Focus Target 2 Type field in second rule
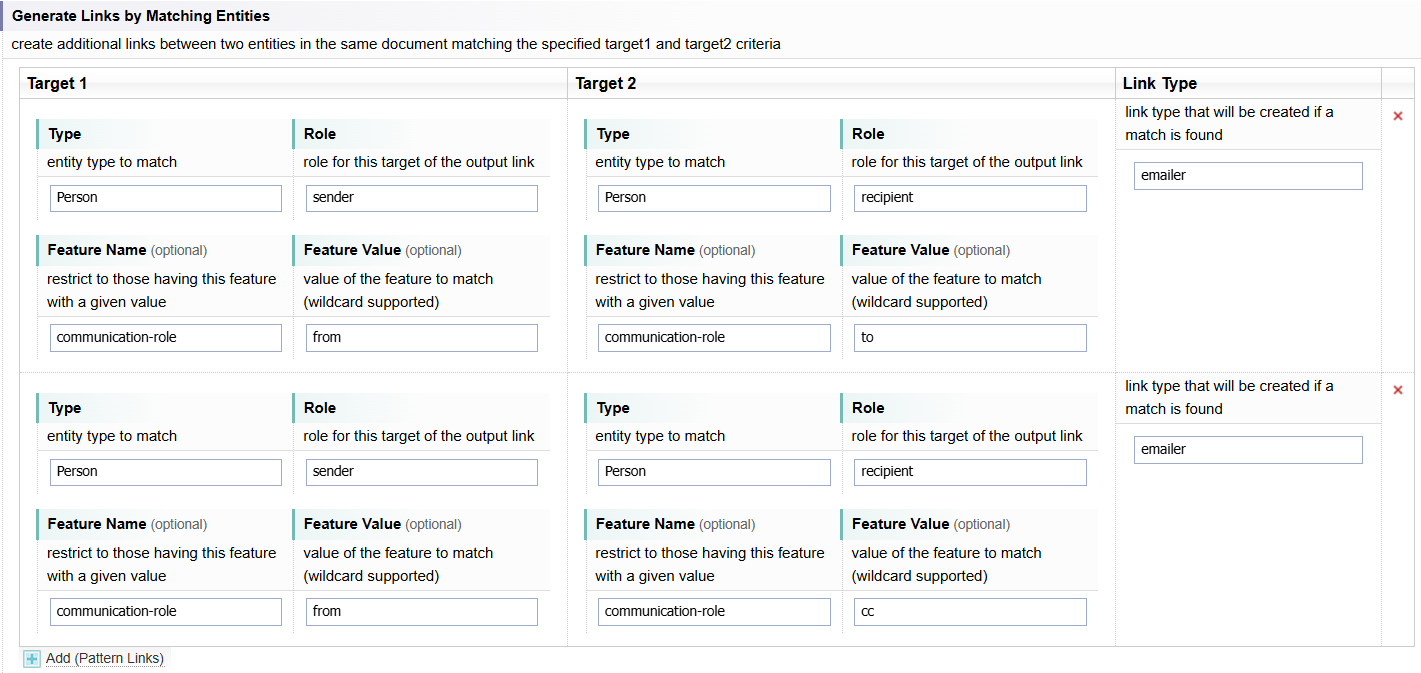Screen dimensions: 1421x673 point(714,472)
